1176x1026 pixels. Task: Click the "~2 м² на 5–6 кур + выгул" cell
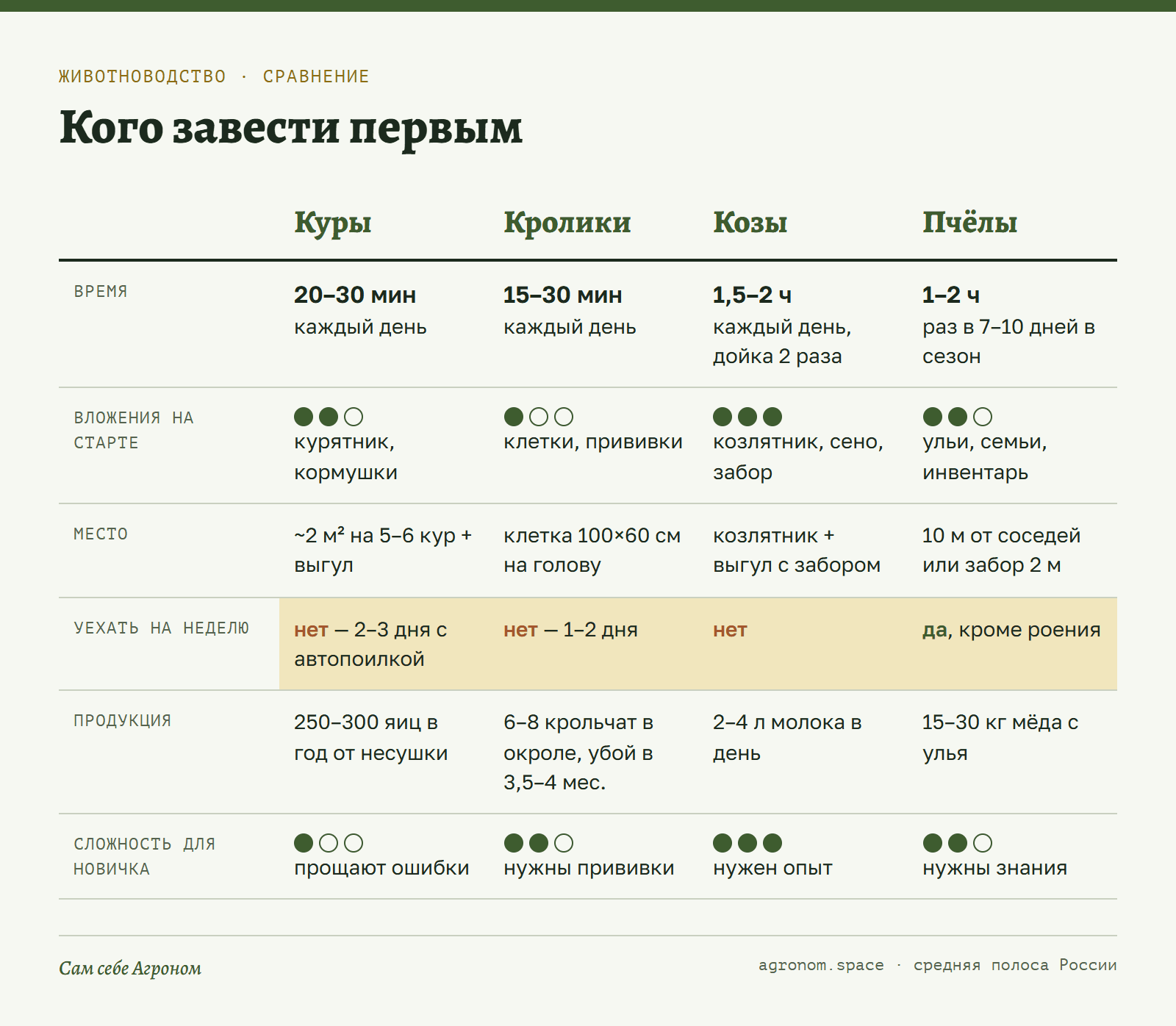[x=383, y=550]
